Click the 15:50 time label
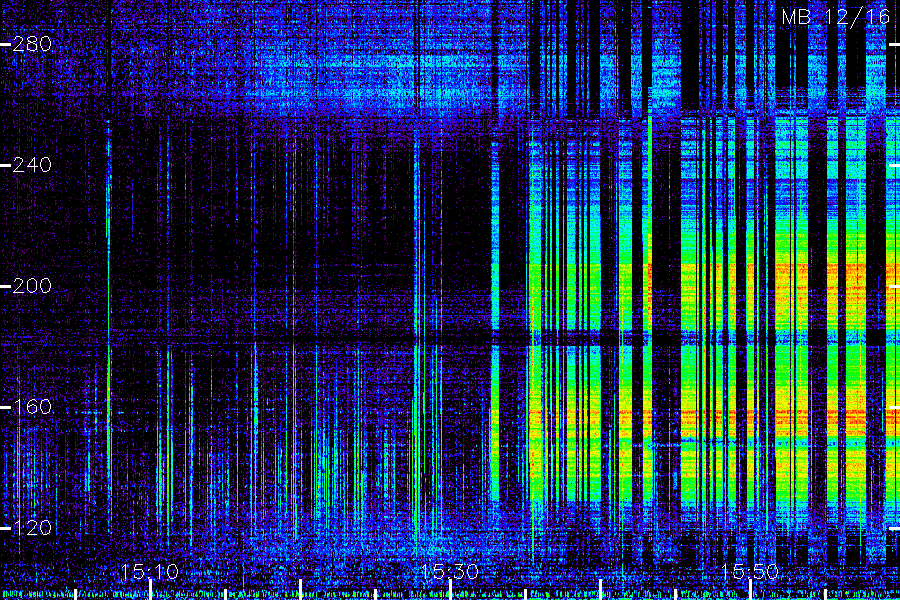The width and height of the screenshot is (900, 600). 750,572
